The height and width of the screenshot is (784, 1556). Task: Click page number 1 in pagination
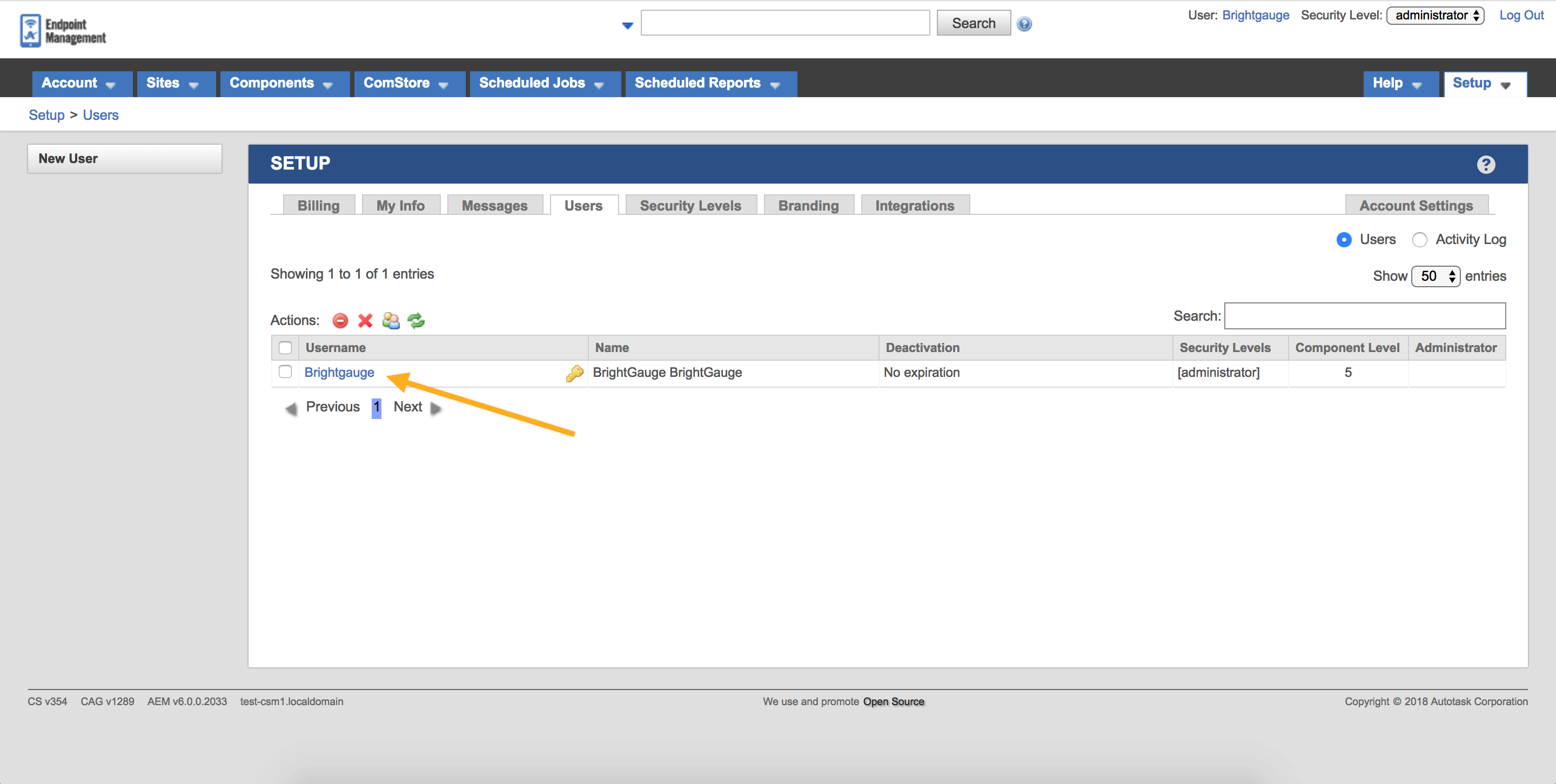375,408
